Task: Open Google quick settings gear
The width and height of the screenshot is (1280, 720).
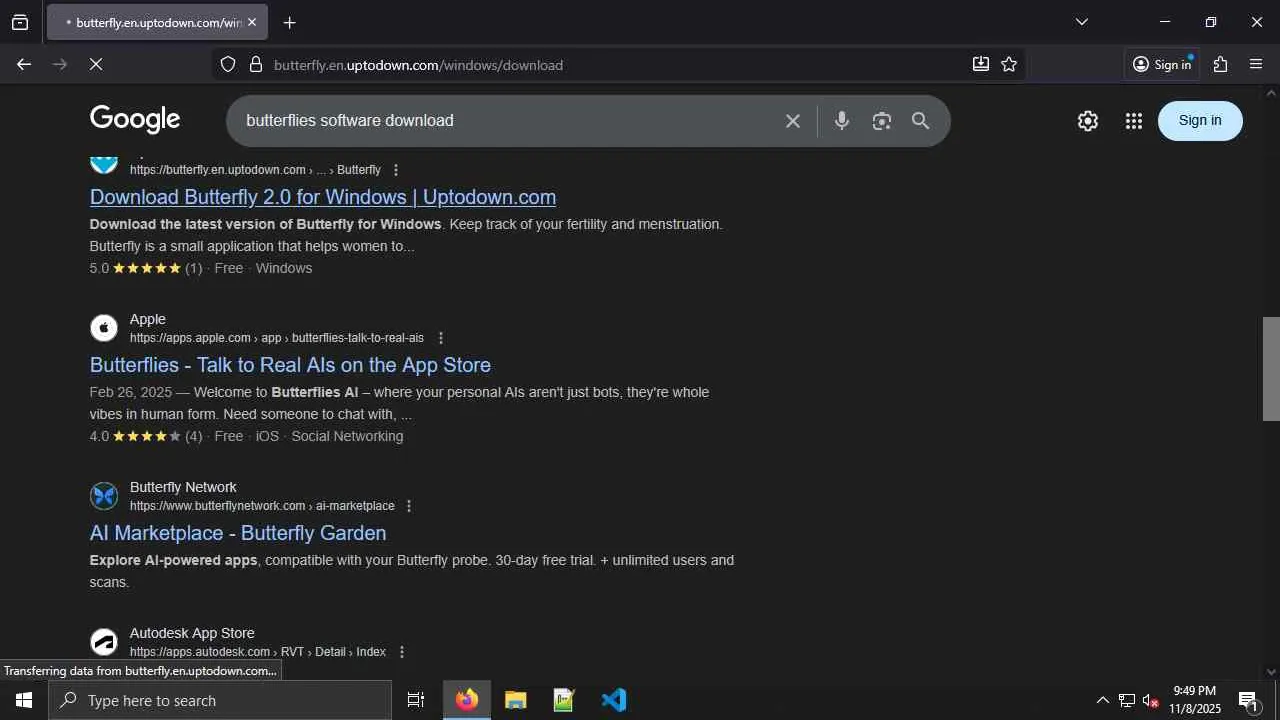Action: (1088, 121)
